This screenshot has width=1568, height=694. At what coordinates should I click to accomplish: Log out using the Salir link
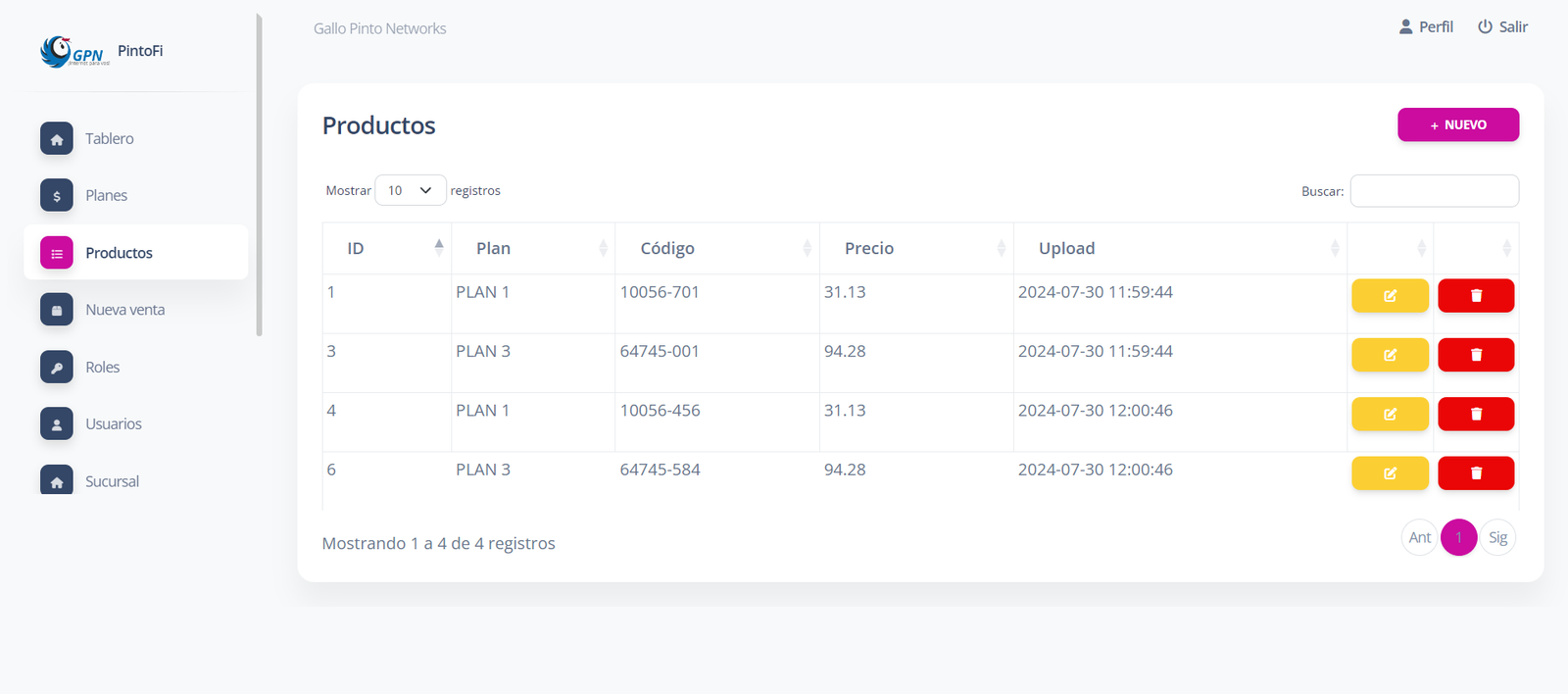1502,27
